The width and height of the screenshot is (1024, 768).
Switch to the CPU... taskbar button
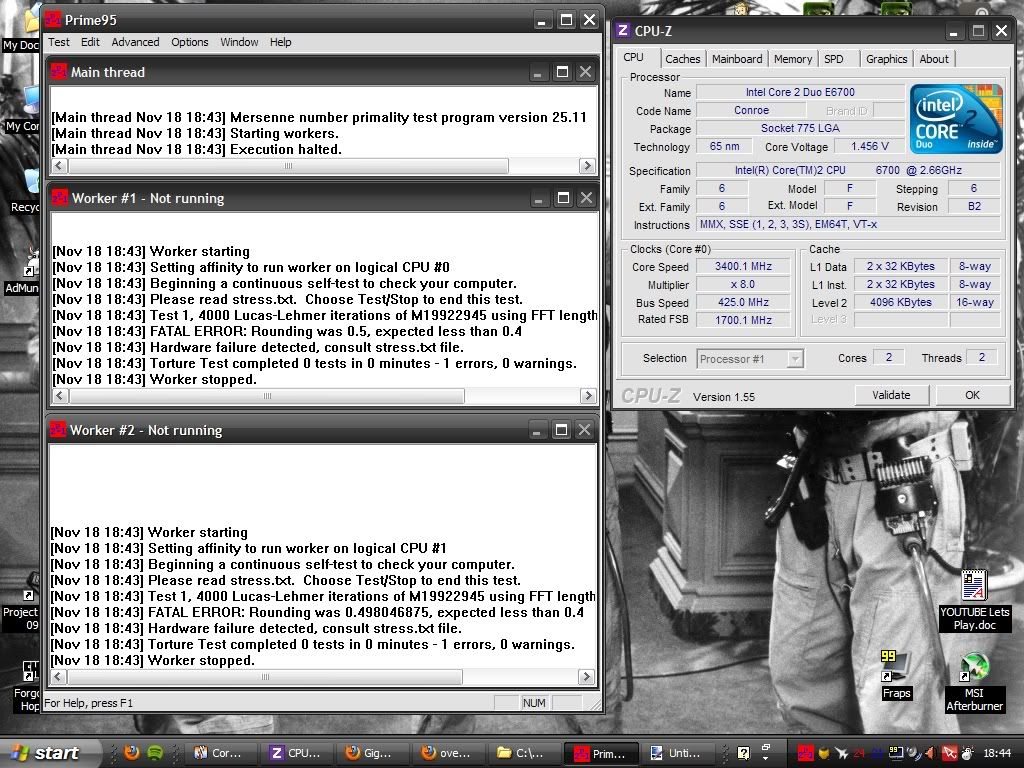click(296, 753)
